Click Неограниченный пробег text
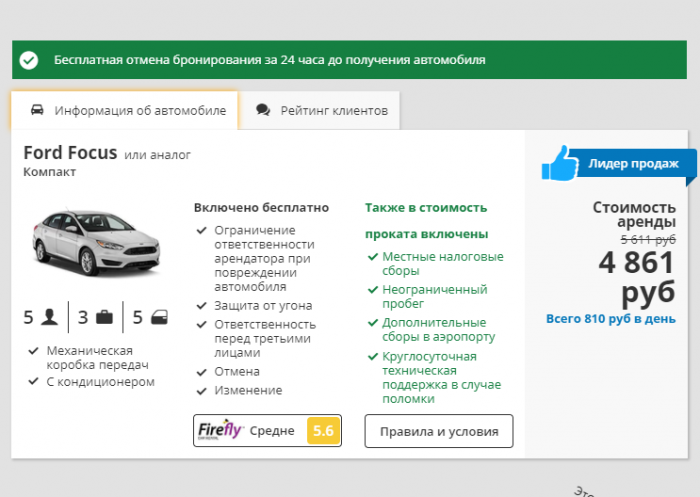Screen dimensions: 700x497 click(434, 297)
